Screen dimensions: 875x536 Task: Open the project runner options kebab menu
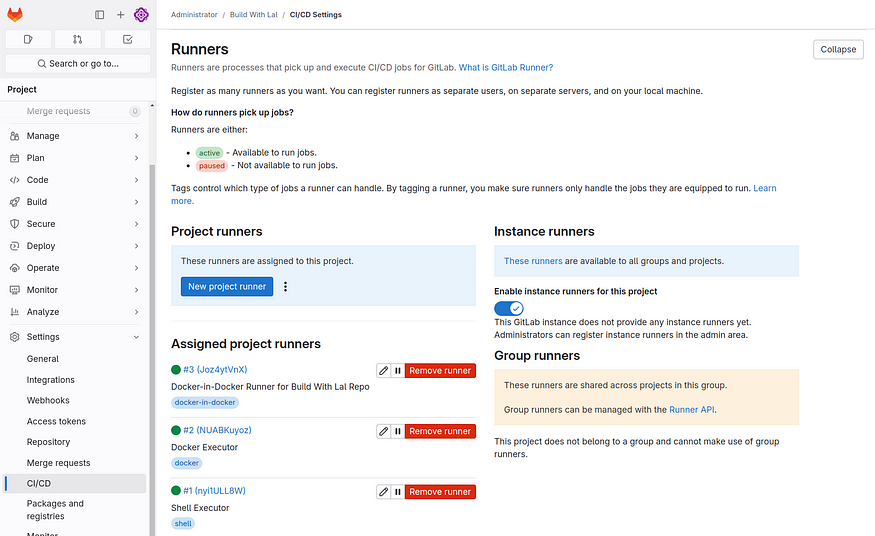[x=285, y=287]
